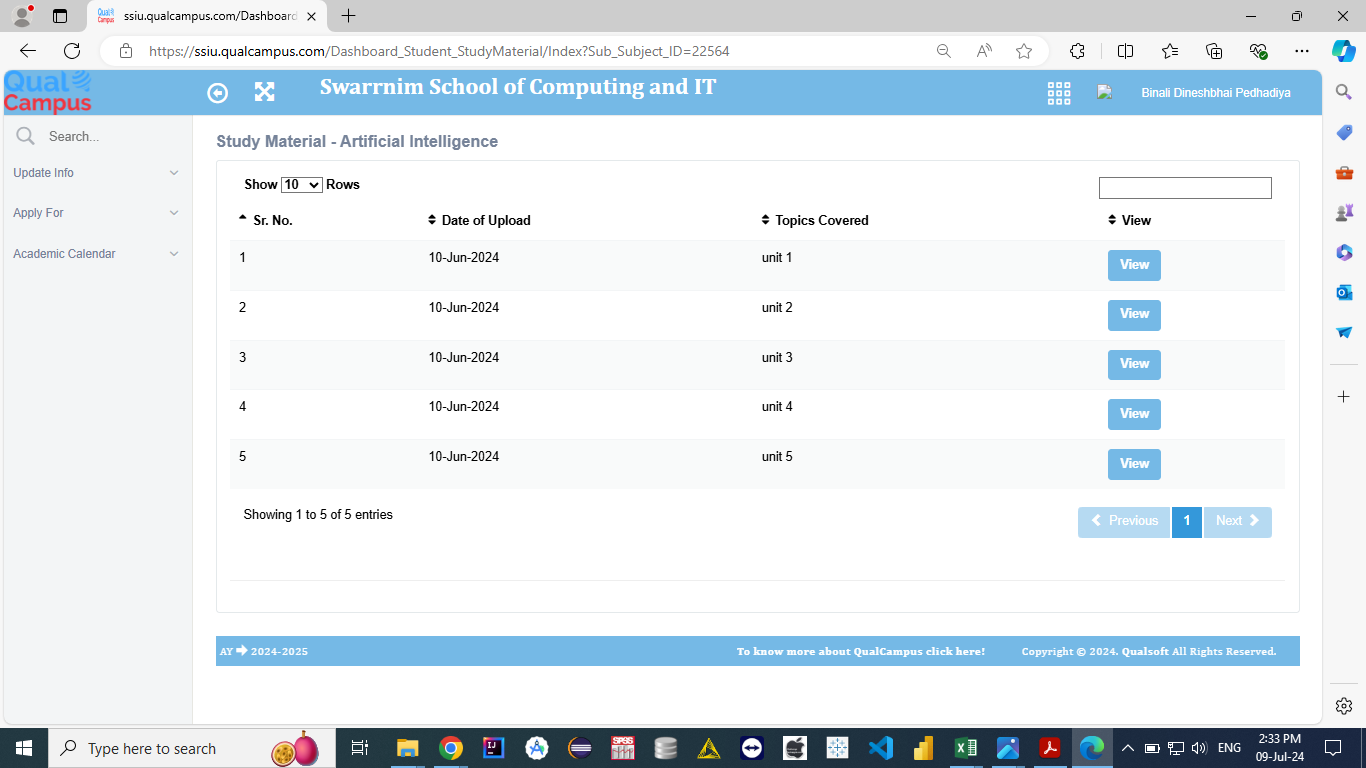Viewport: 1366px width, 768px height.
Task: Click the address bar URL
Action: coord(439,51)
